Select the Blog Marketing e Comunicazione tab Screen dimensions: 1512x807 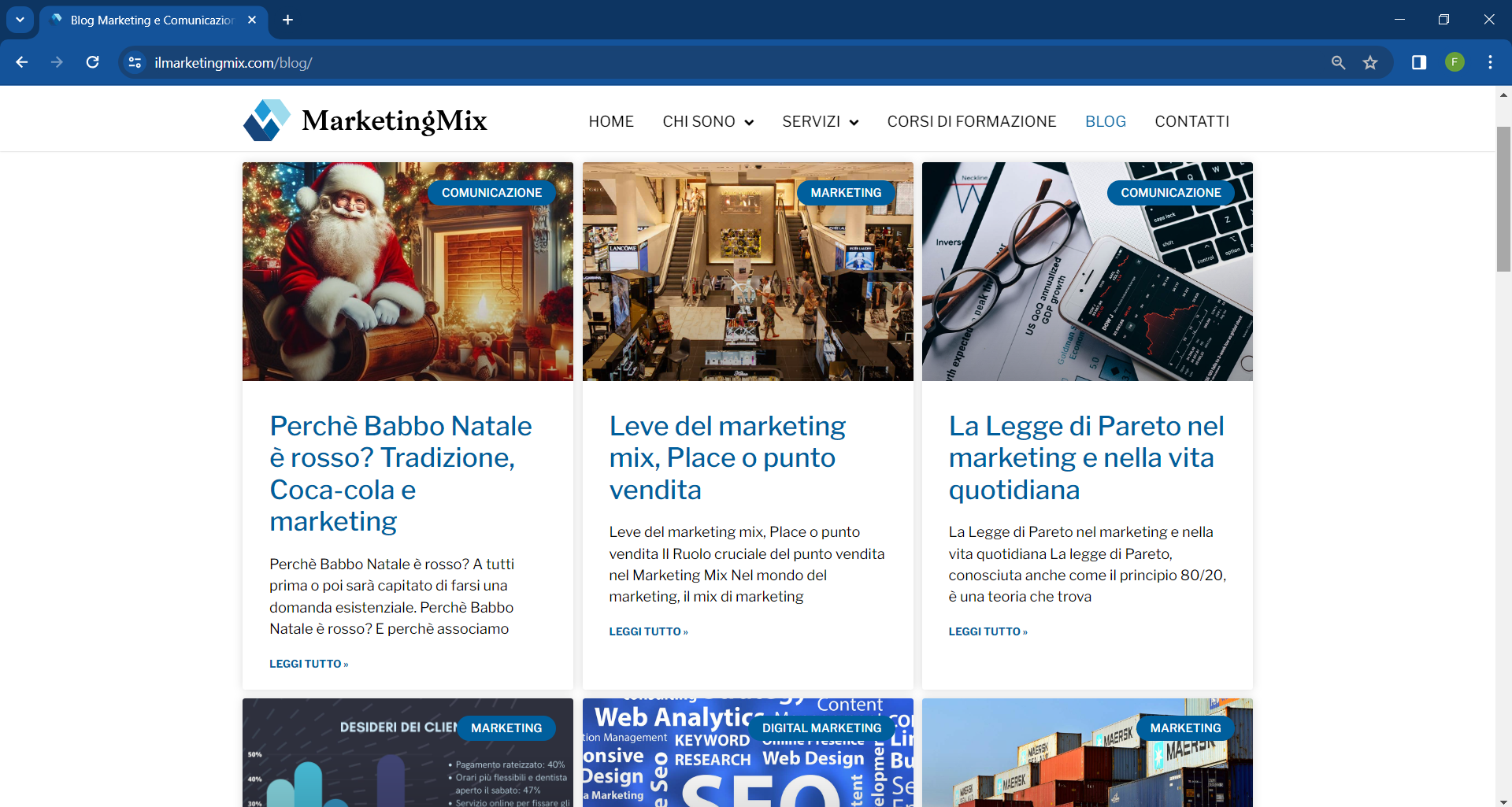[x=153, y=20]
